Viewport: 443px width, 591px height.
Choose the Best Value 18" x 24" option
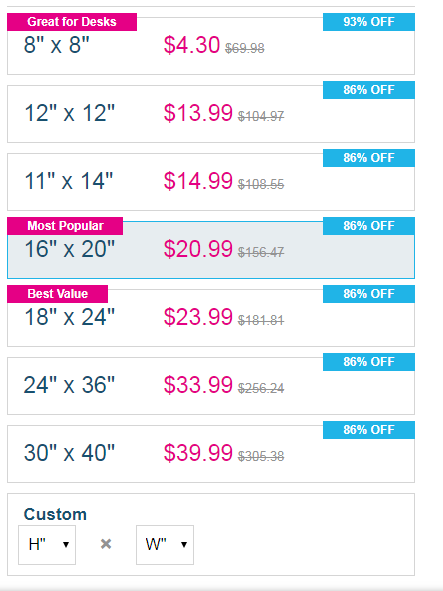coord(211,318)
